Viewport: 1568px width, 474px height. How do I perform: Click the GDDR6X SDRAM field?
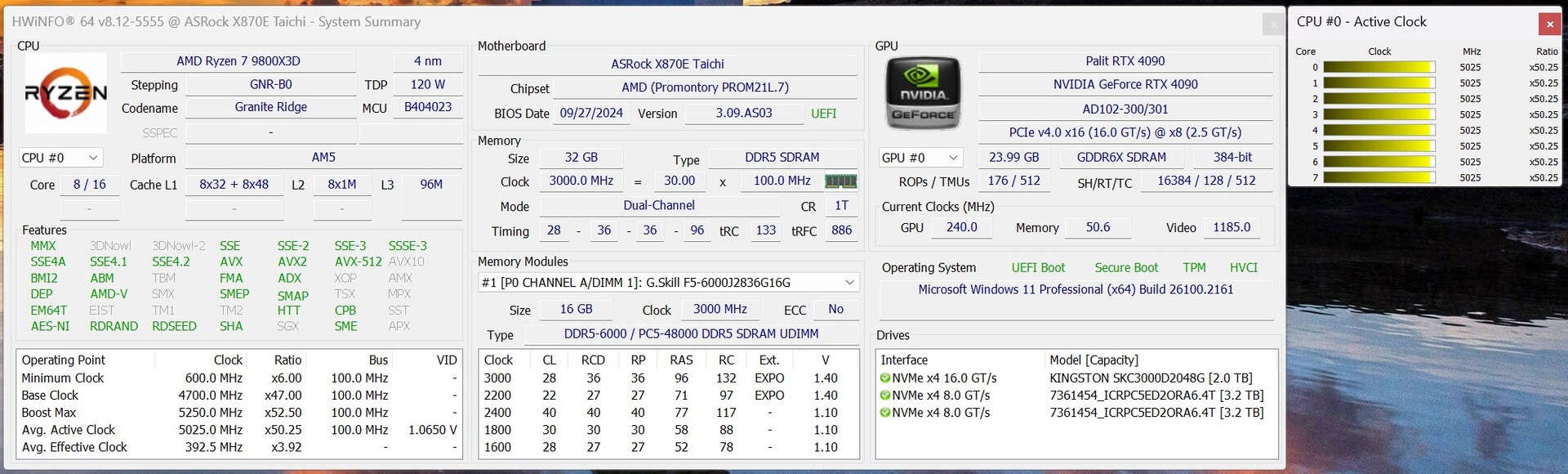[x=1121, y=158]
